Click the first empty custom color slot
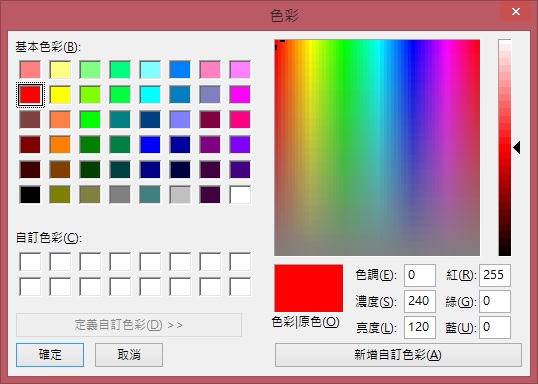The height and width of the screenshot is (384, 538). (30, 261)
